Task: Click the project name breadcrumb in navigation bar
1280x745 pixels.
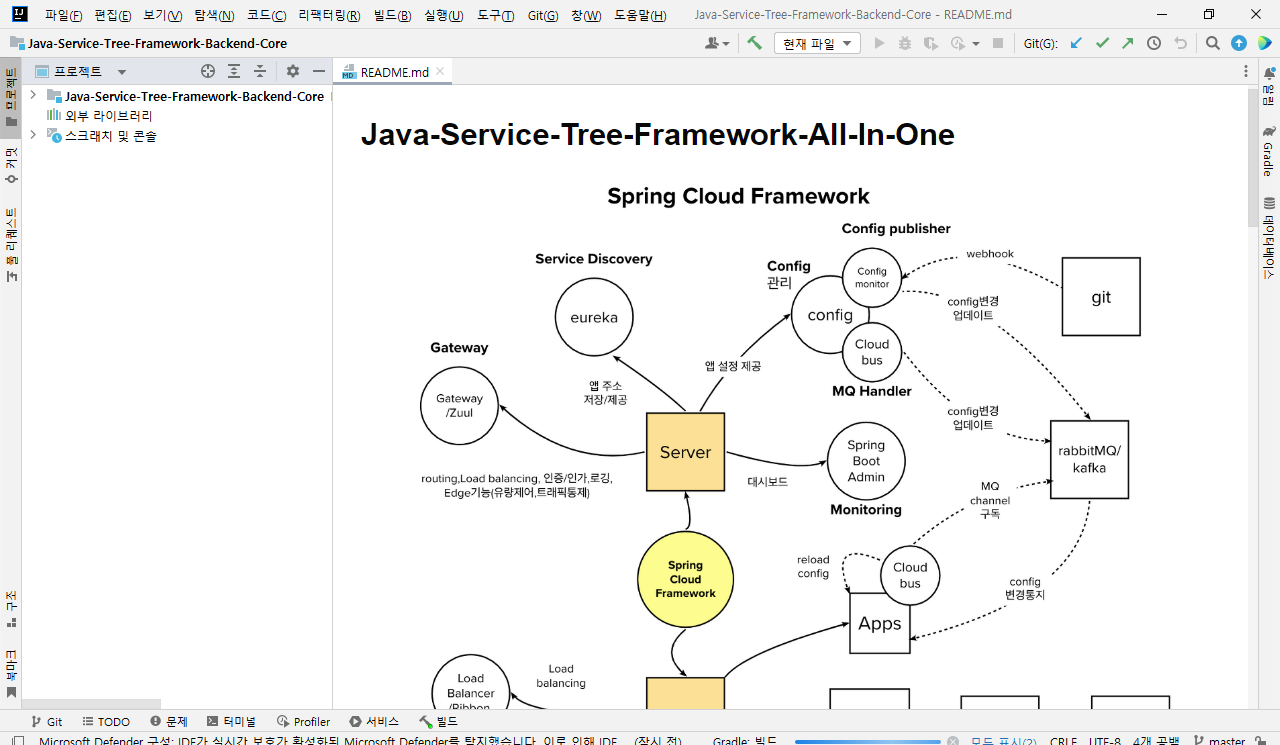Action: [157, 43]
